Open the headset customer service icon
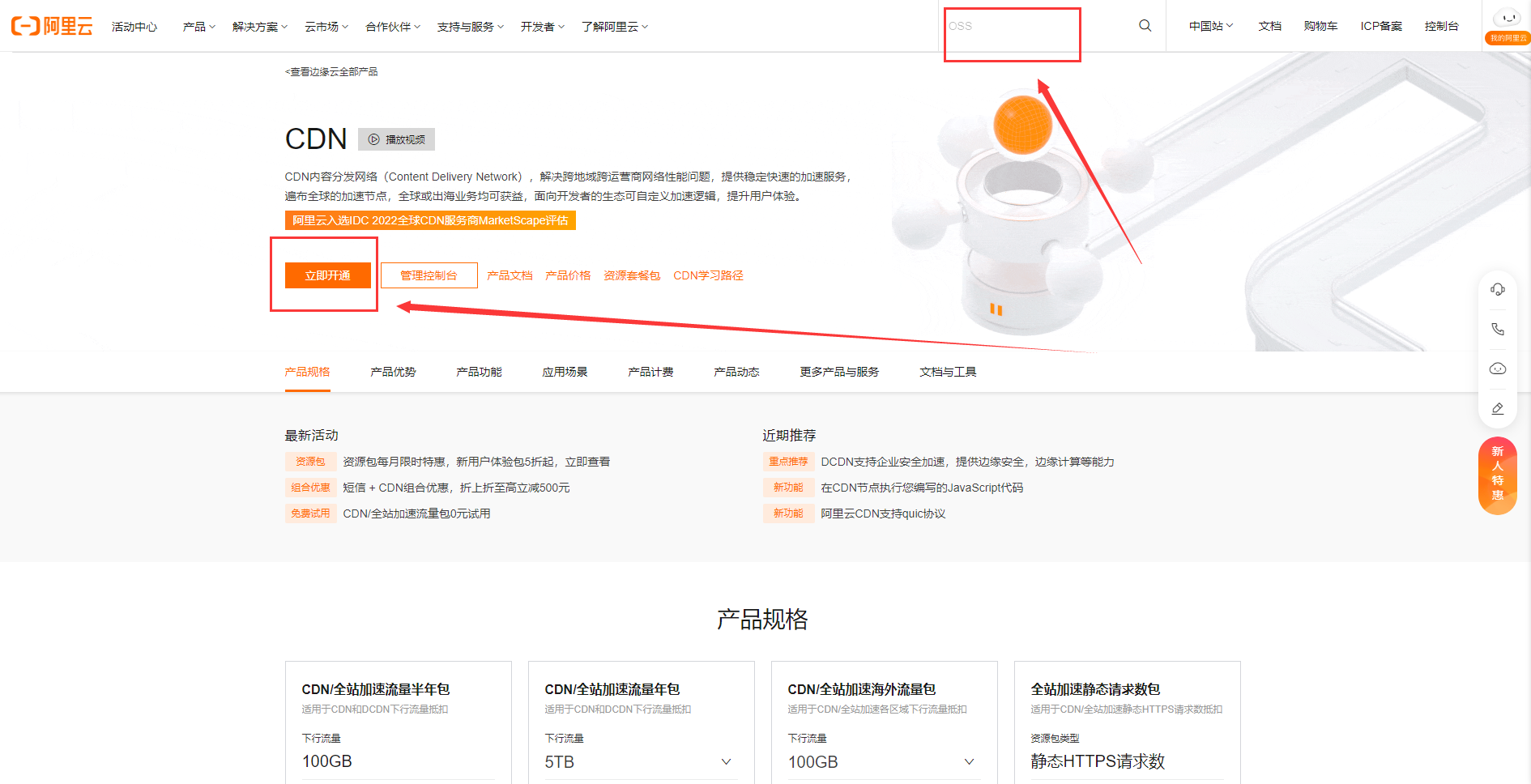 pos(1498,289)
